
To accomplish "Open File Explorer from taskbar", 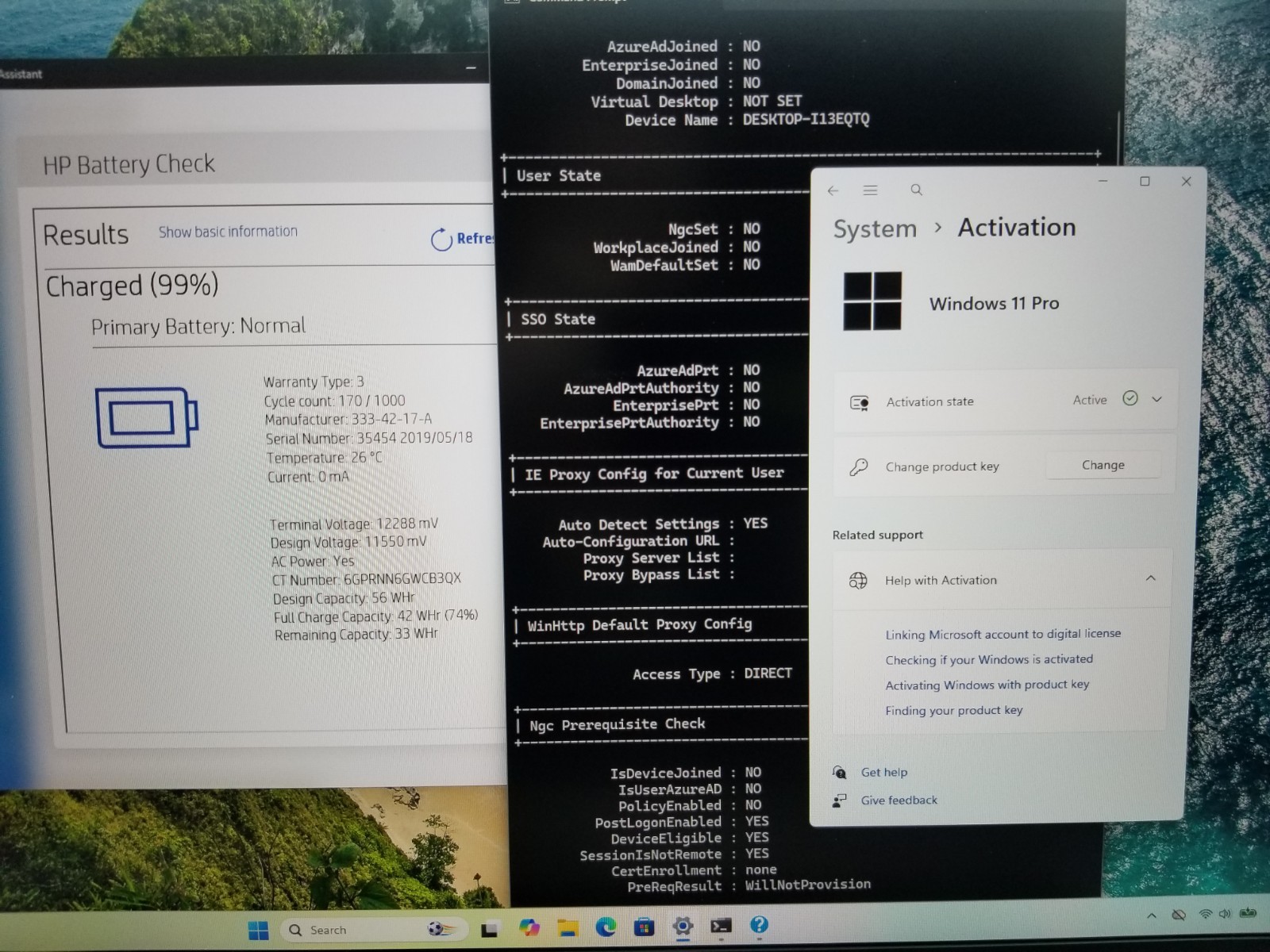I will coord(567,927).
